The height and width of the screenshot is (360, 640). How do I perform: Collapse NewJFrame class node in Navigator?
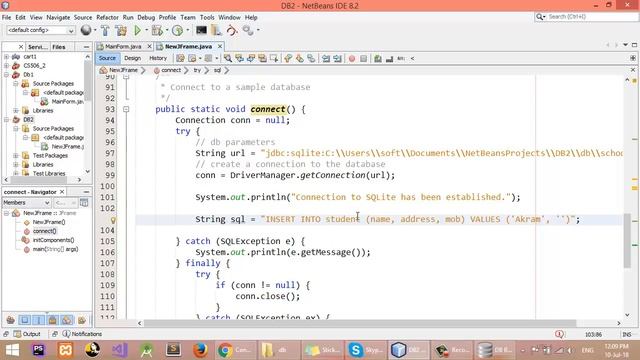[7, 213]
